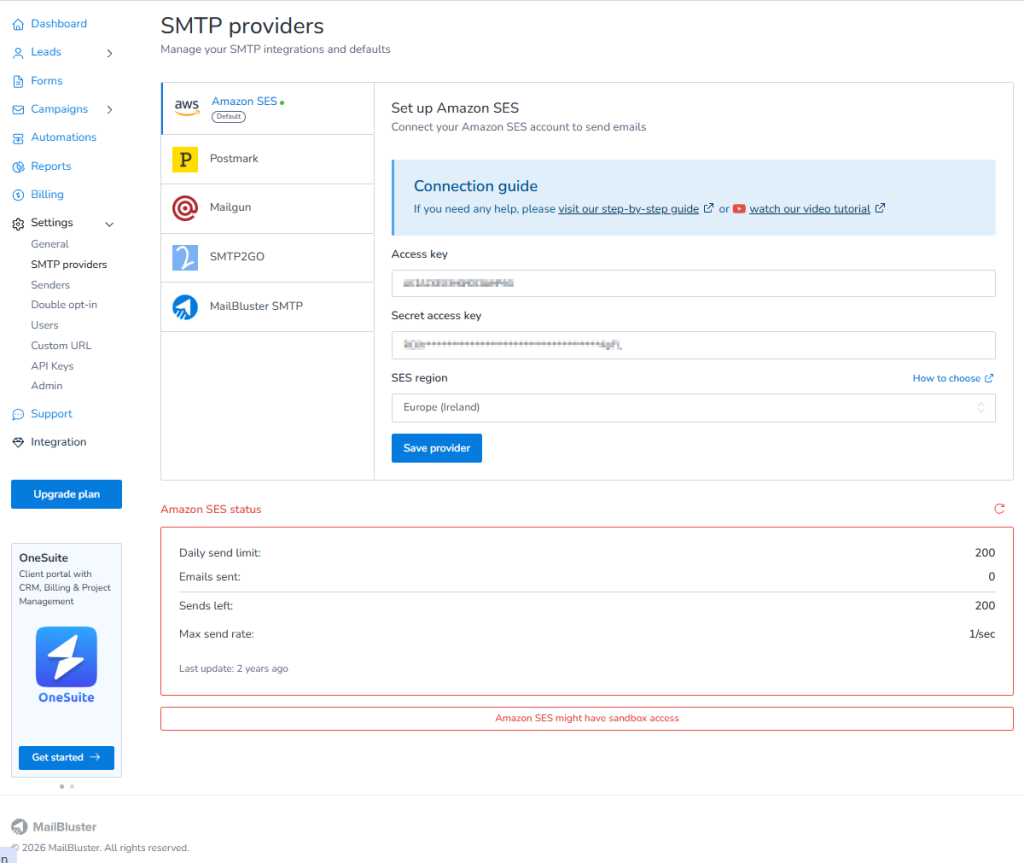The height and width of the screenshot is (863, 1024).
Task: Open the Integration page link
Action: coord(58,442)
